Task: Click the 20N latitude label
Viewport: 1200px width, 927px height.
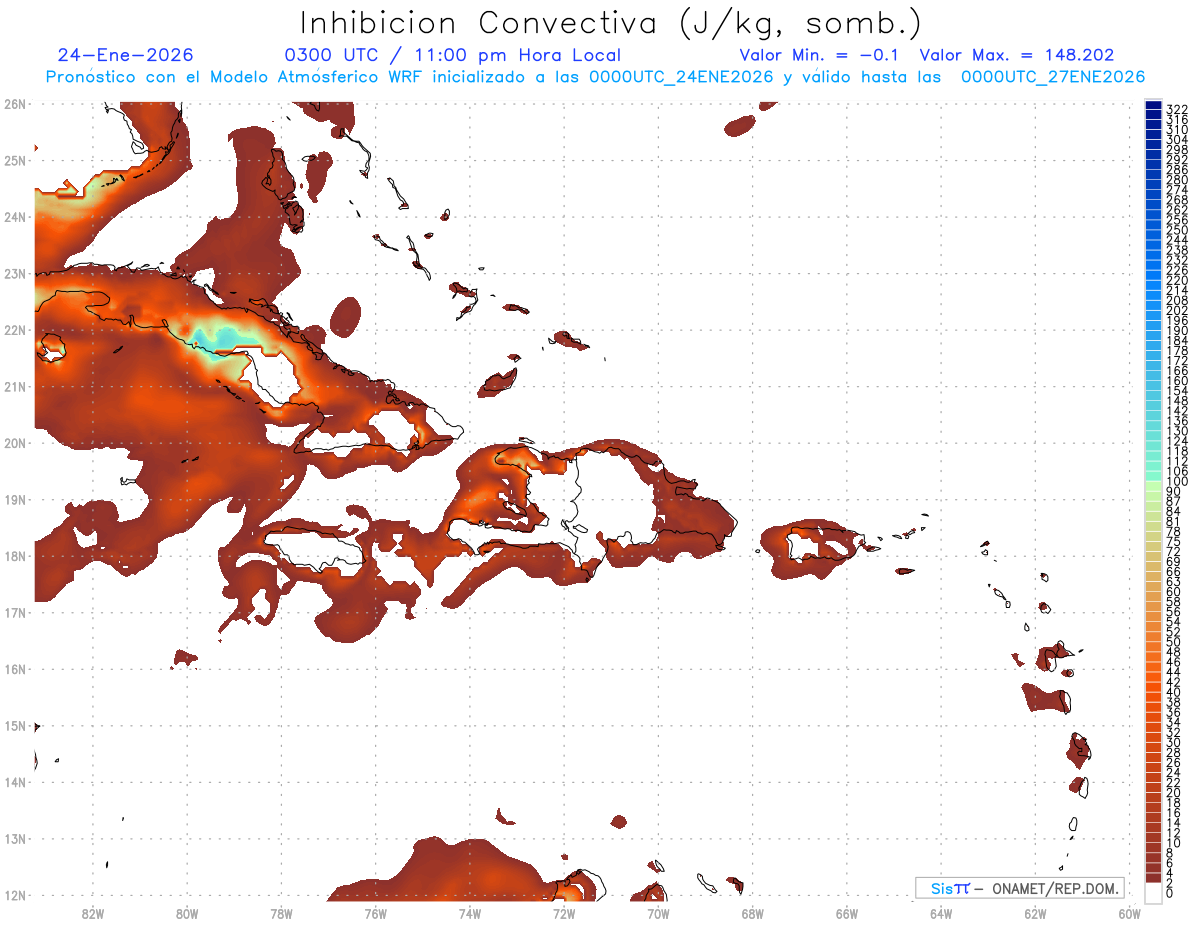Action: 14,443
